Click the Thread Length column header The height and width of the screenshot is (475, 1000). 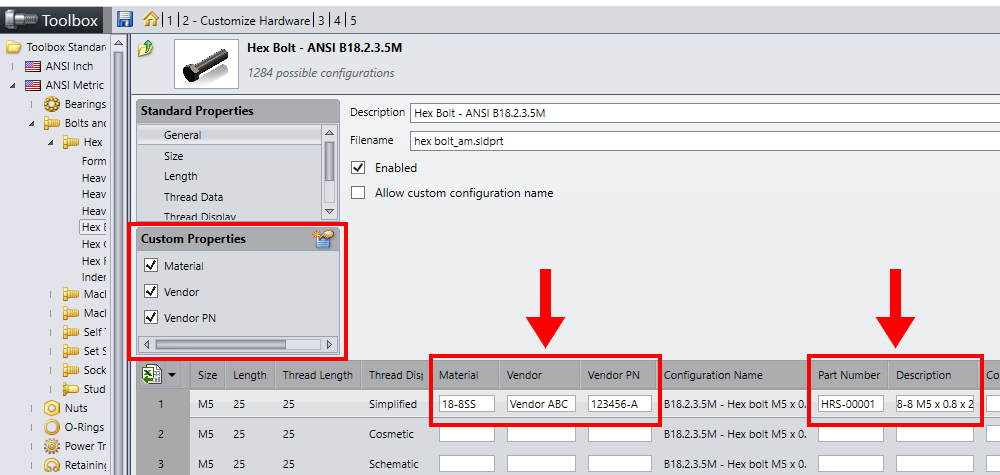(318, 375)
